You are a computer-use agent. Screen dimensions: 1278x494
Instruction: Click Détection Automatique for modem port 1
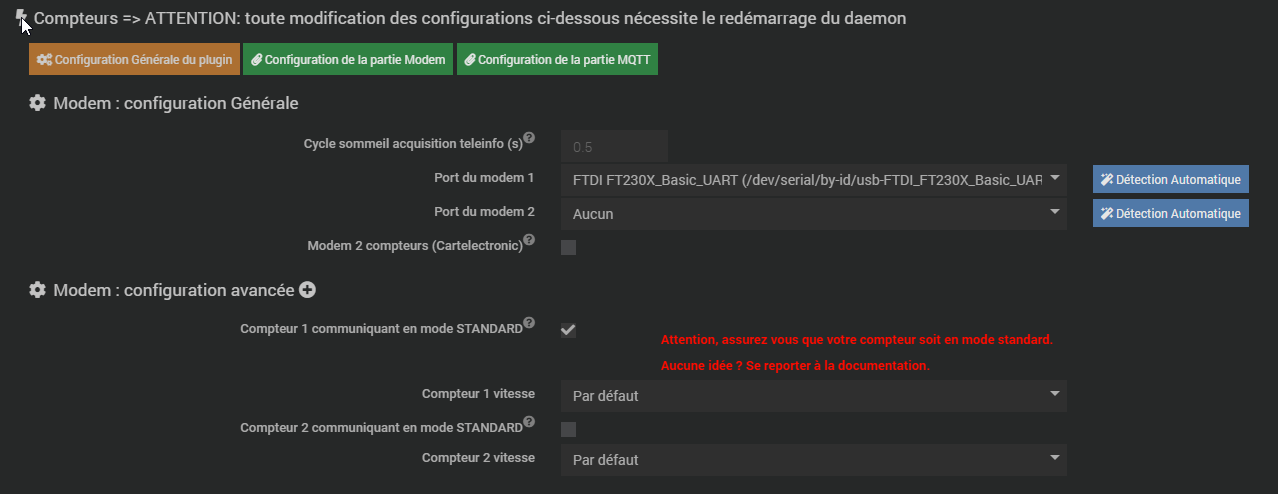(1171, 180)
